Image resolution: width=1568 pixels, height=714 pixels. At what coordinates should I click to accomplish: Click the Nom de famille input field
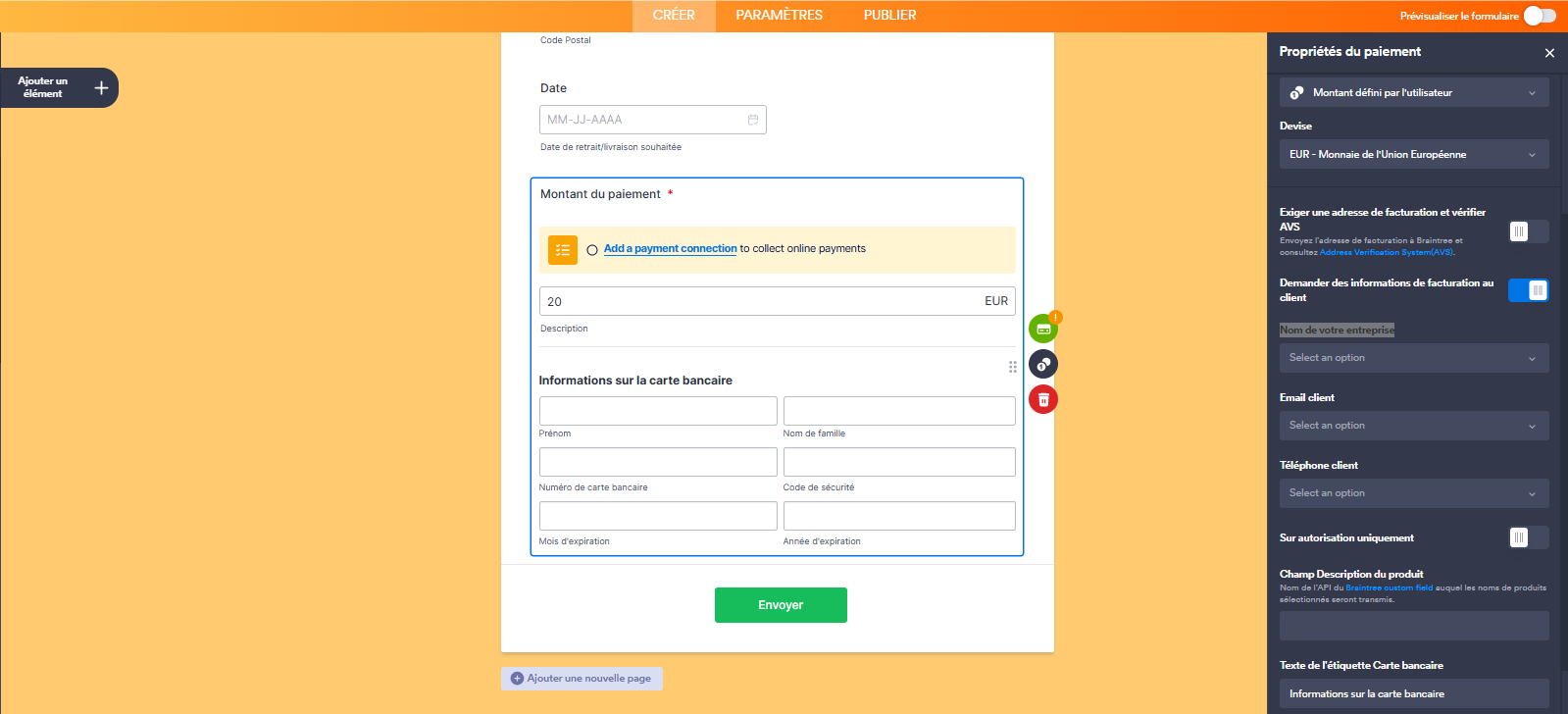coord(899,411)
